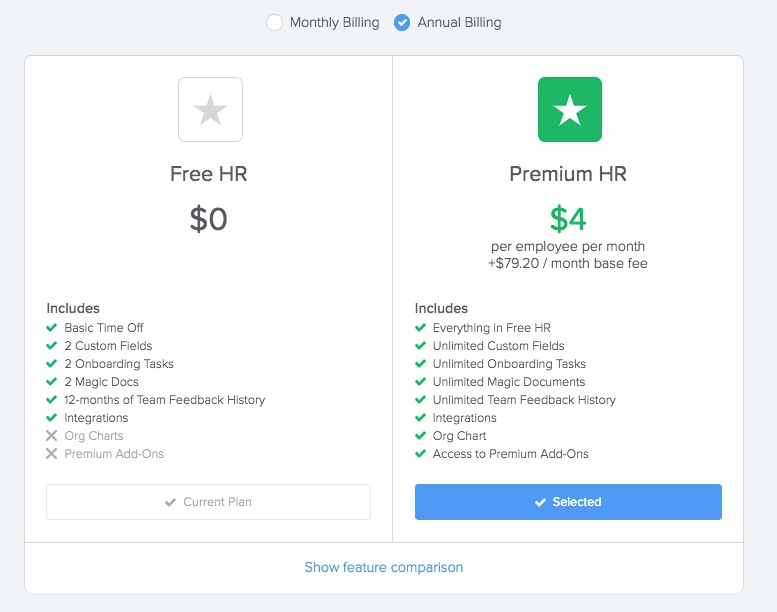Viewport: 777px width, 612px height.
Task: Click the gray star Free HR icon
Action: tap(210, 110)
